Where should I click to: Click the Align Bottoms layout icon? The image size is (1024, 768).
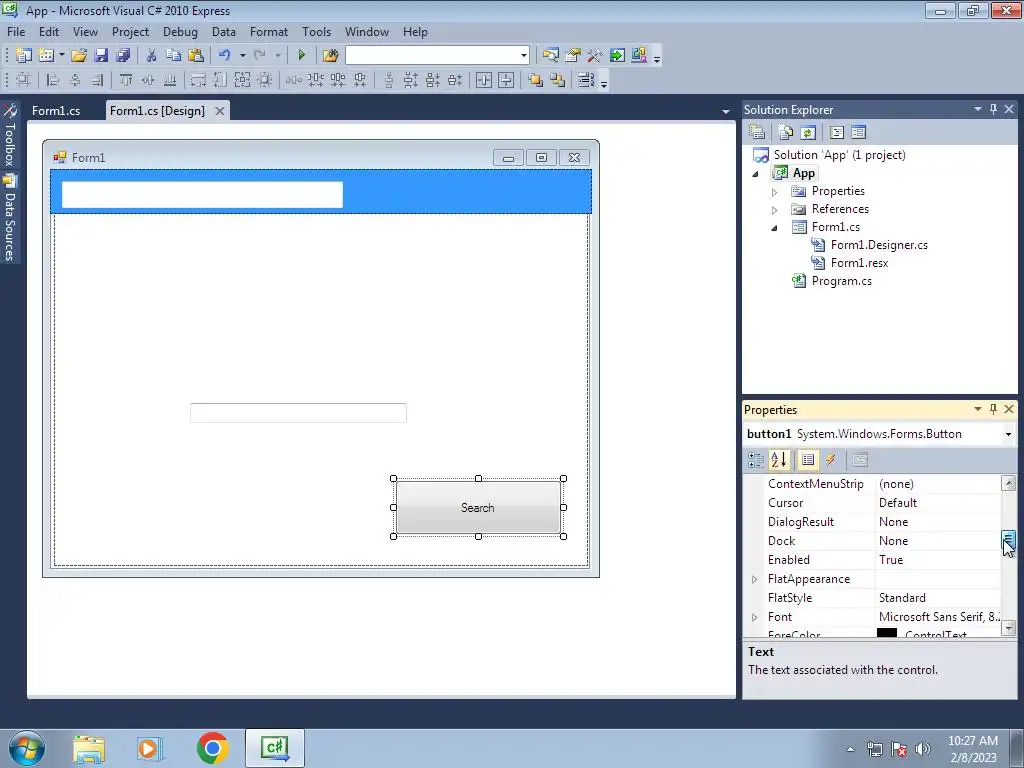170,80
